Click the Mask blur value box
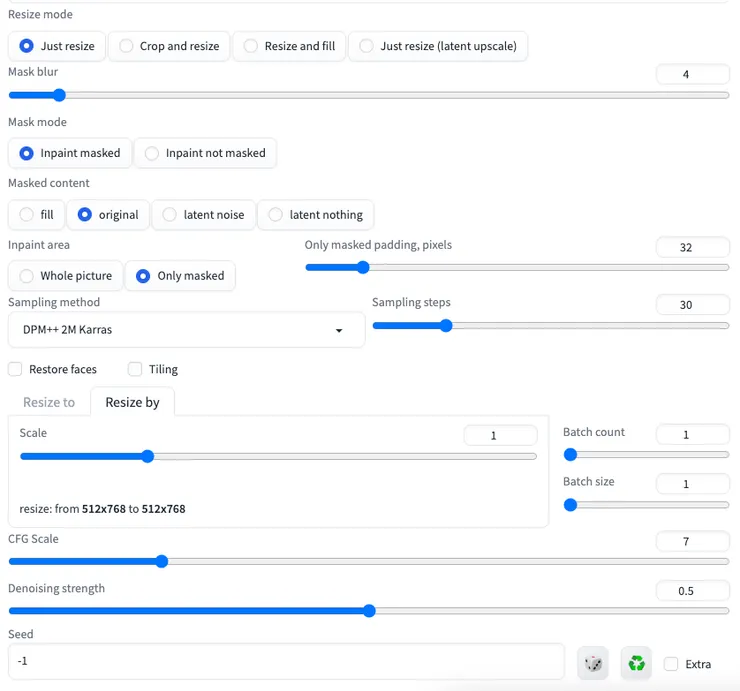Screen dimensions: 740x691 pyautogui.click(x=692, y=75)
